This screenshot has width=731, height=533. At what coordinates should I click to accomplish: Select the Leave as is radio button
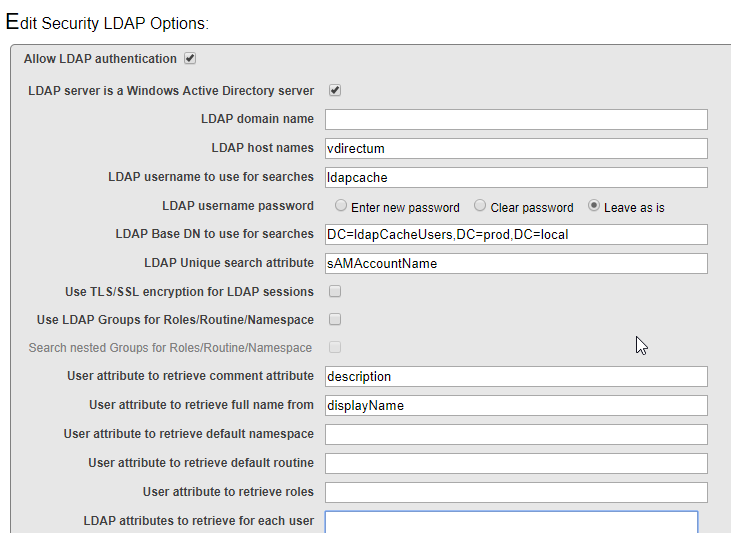(x=593, y=206)
